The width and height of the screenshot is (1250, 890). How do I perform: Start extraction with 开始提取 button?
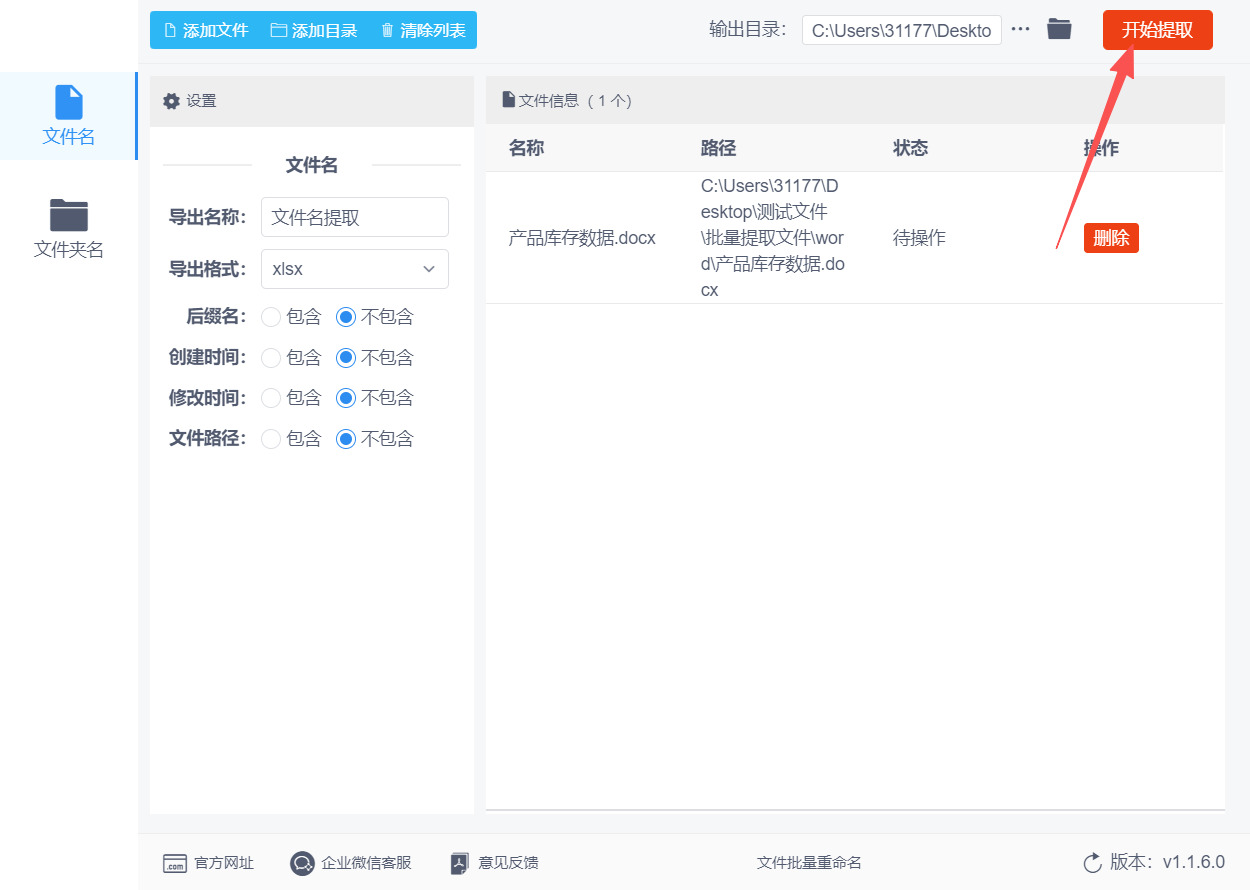coord(1157,30)
